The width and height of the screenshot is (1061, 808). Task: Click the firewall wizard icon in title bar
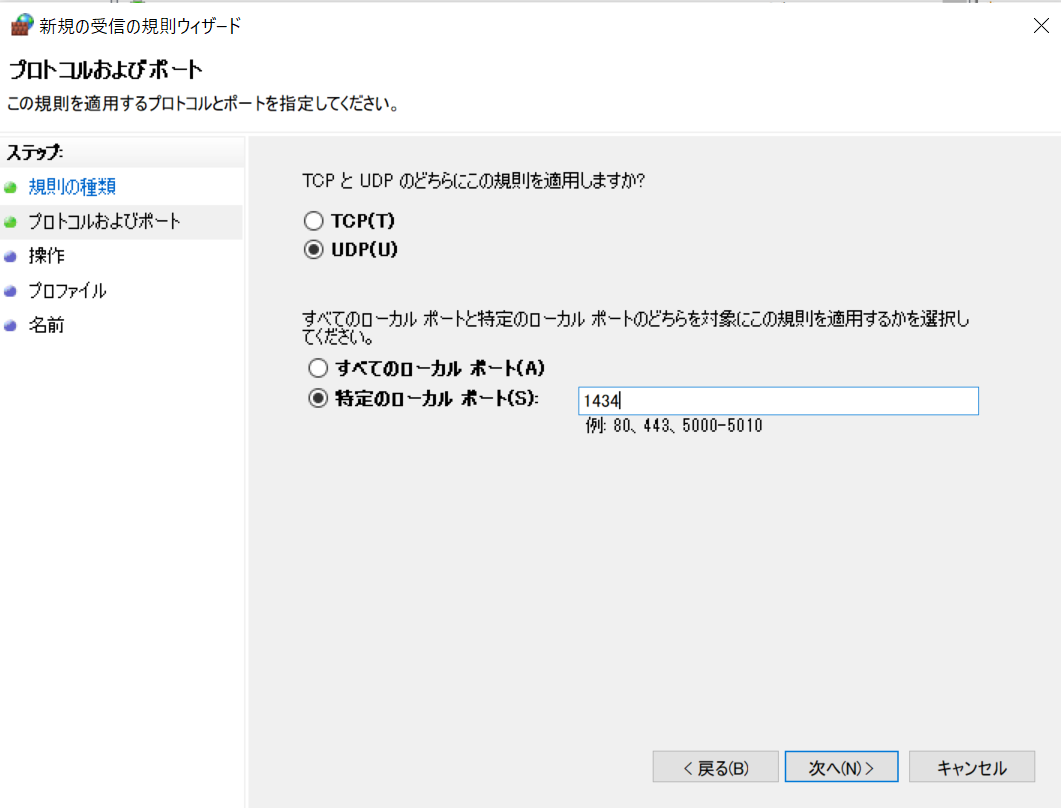click(22, 25)
